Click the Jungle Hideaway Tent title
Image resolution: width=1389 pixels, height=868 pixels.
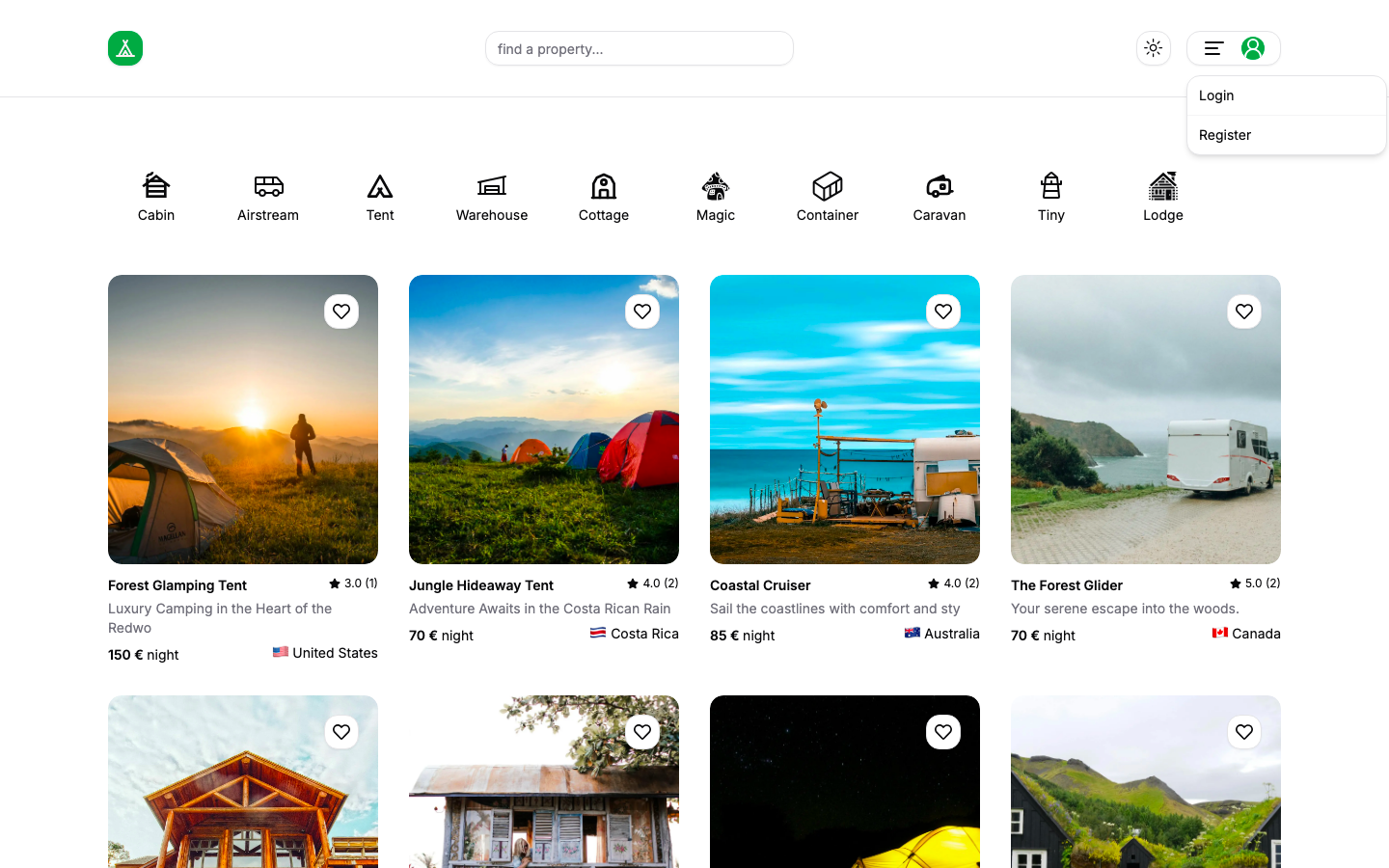tap(481, 585)
